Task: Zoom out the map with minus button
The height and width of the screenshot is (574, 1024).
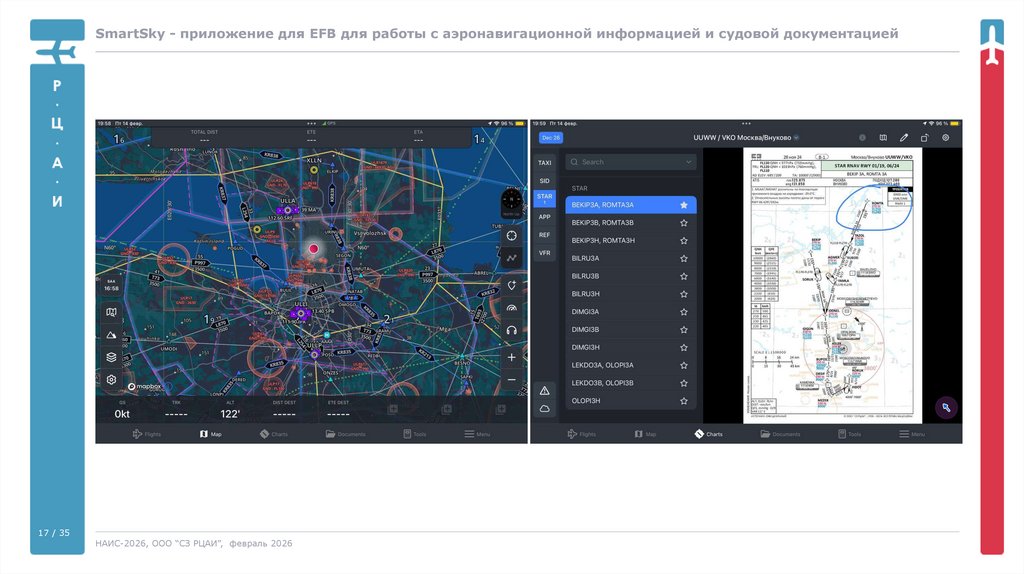Action: tap(512, 380)
